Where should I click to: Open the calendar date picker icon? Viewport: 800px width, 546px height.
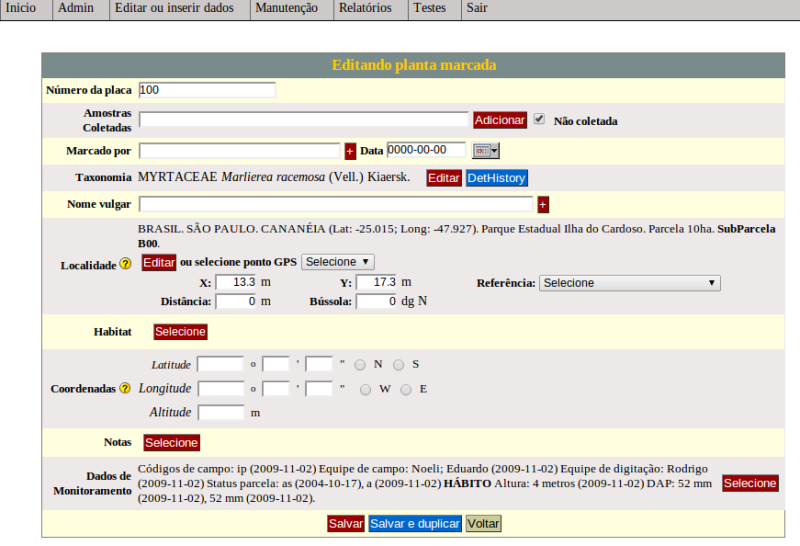click(485, 151)
